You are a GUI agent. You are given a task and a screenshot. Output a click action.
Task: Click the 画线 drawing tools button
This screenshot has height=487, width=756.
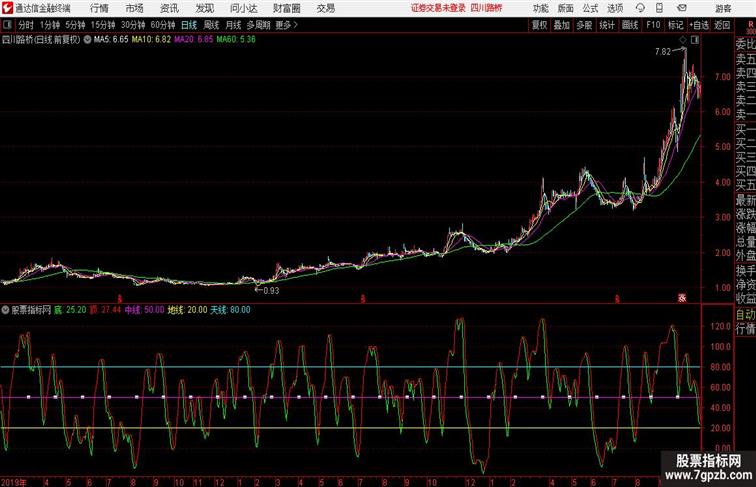(x=630, y=25)
